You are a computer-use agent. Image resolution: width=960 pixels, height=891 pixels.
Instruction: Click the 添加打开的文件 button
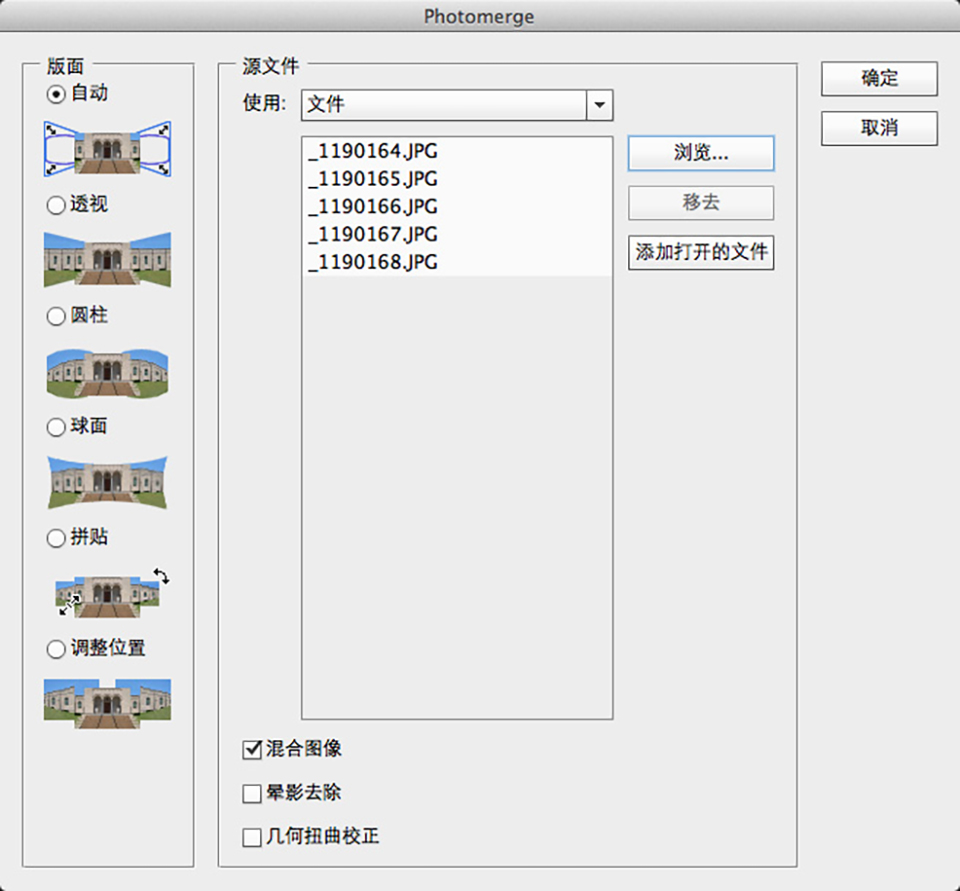click(x=700, y=252)
